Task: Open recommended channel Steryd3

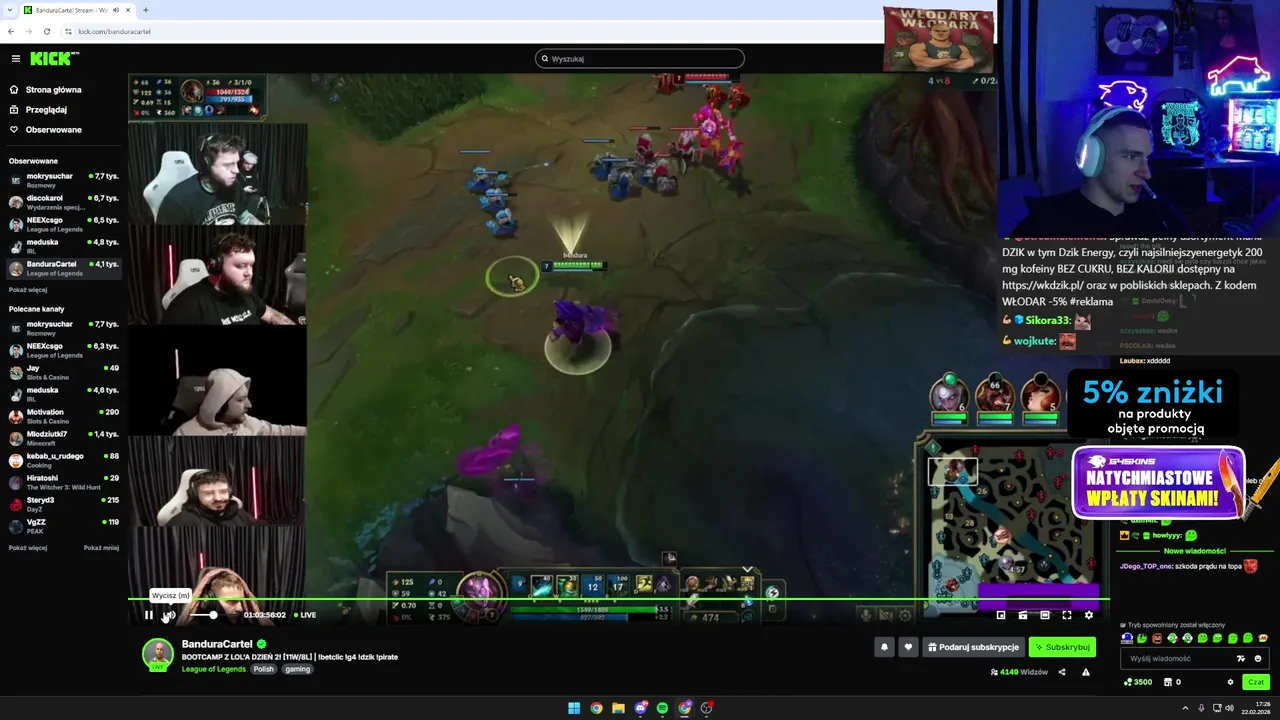Action: [64, 504]
